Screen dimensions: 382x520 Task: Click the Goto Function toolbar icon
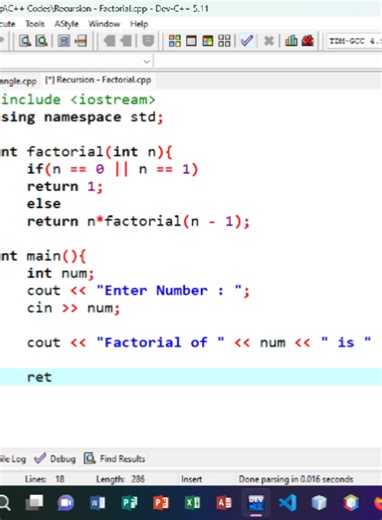(x=64, y=41)
